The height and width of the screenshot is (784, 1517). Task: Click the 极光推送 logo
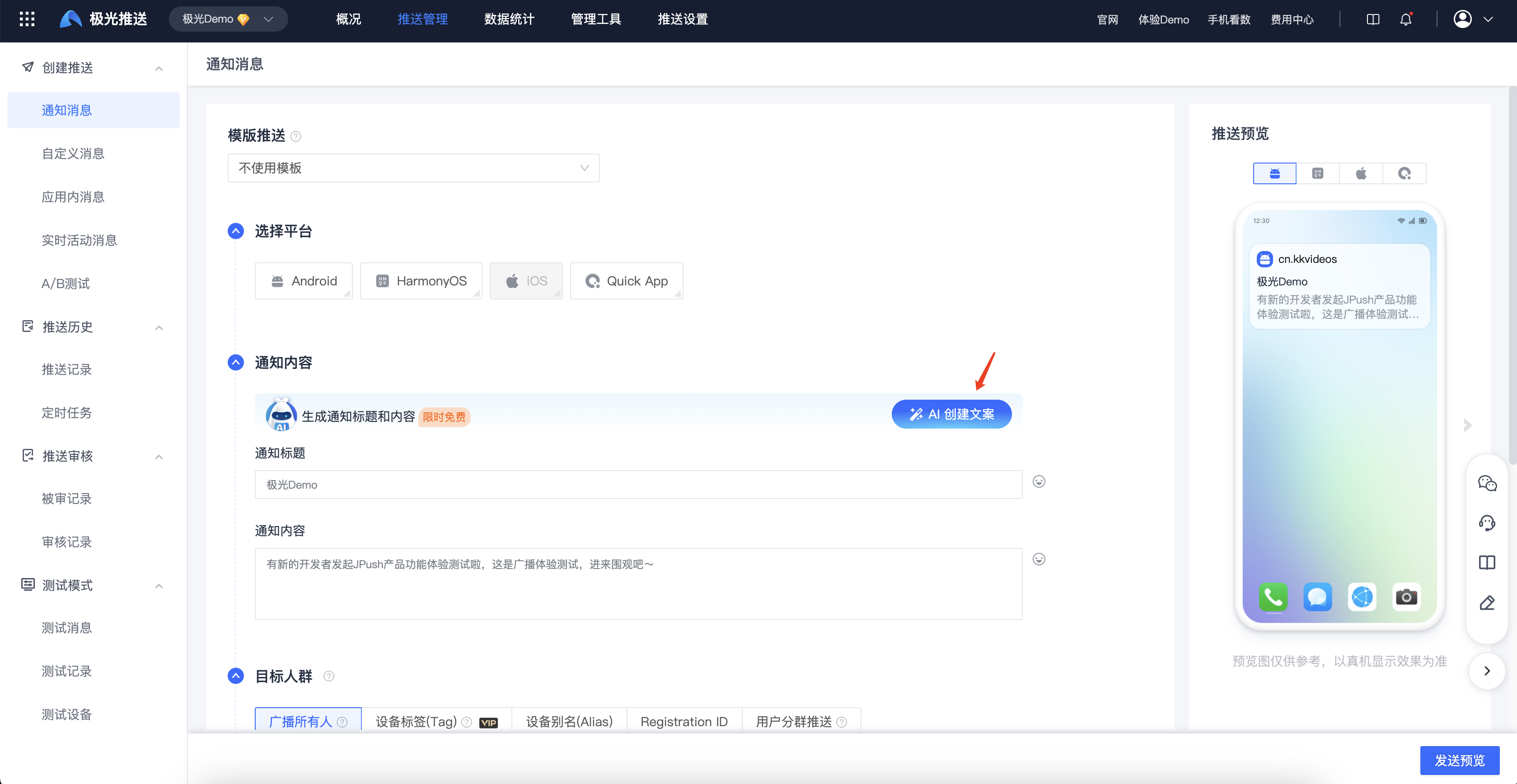(103, 19)
